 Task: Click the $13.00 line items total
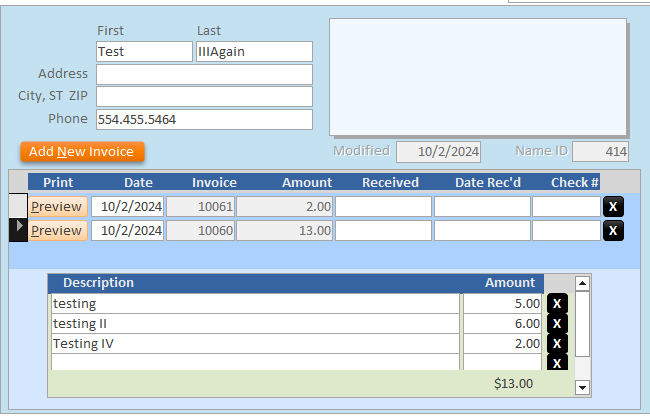coord(513,384)
